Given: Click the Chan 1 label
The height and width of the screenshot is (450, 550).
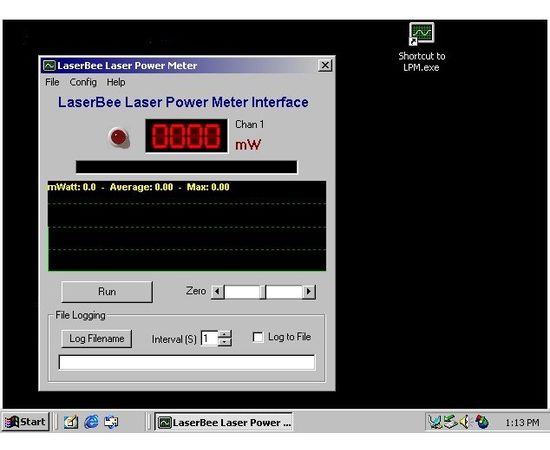Looking at the screenshot, I should tap(249, 125).
